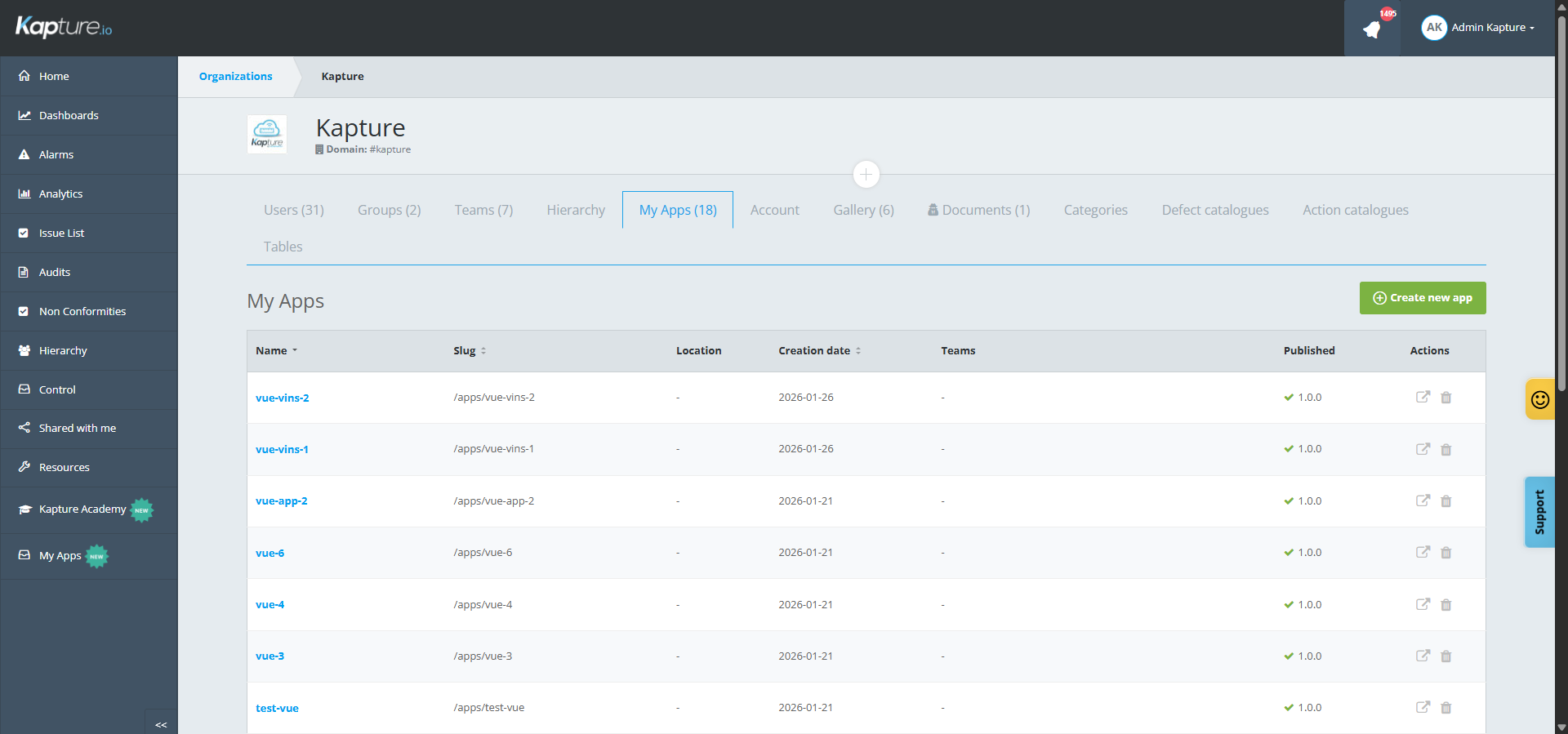Switch to the Users (31) tab

[294, 210]
